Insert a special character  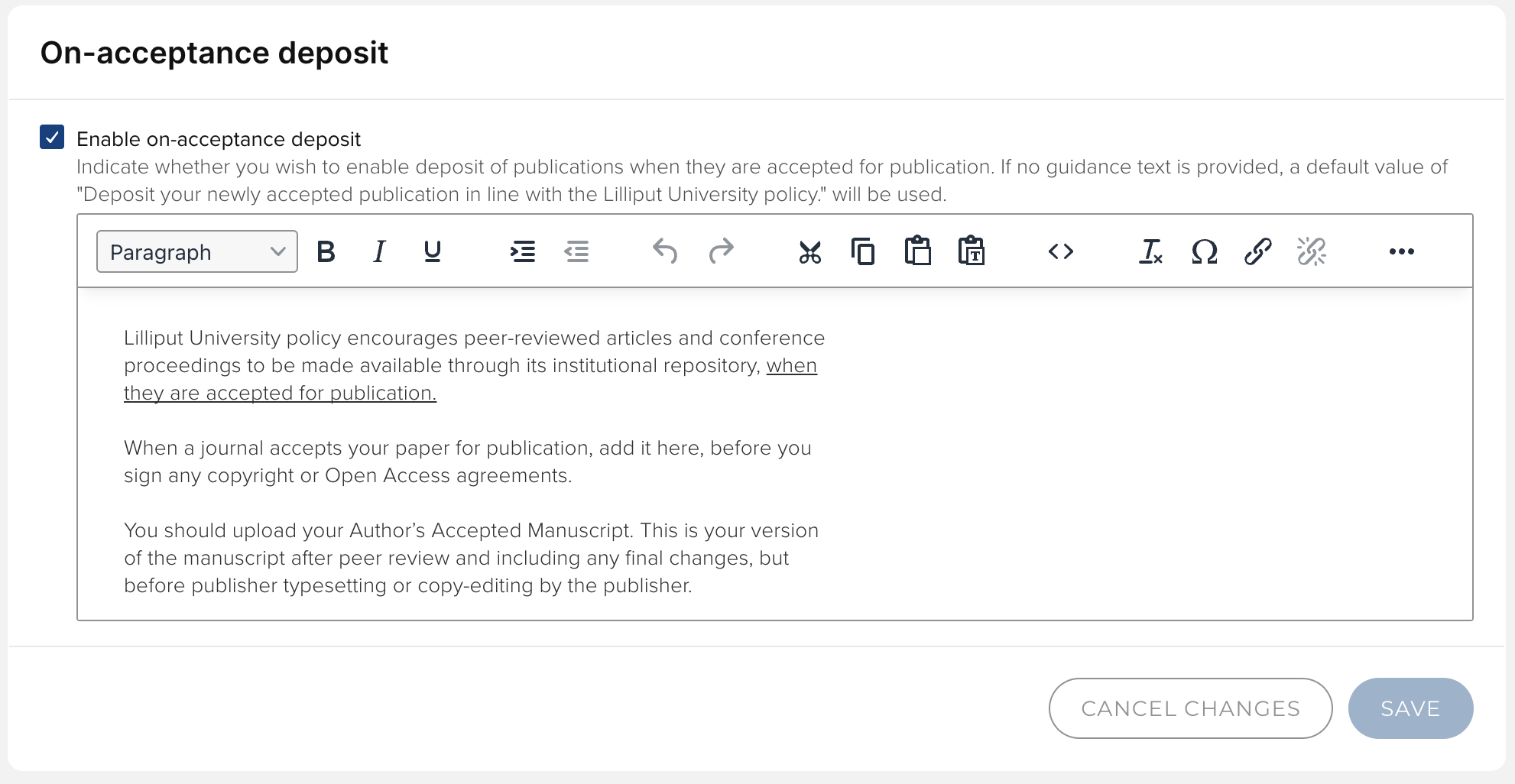coord(1204,251)
